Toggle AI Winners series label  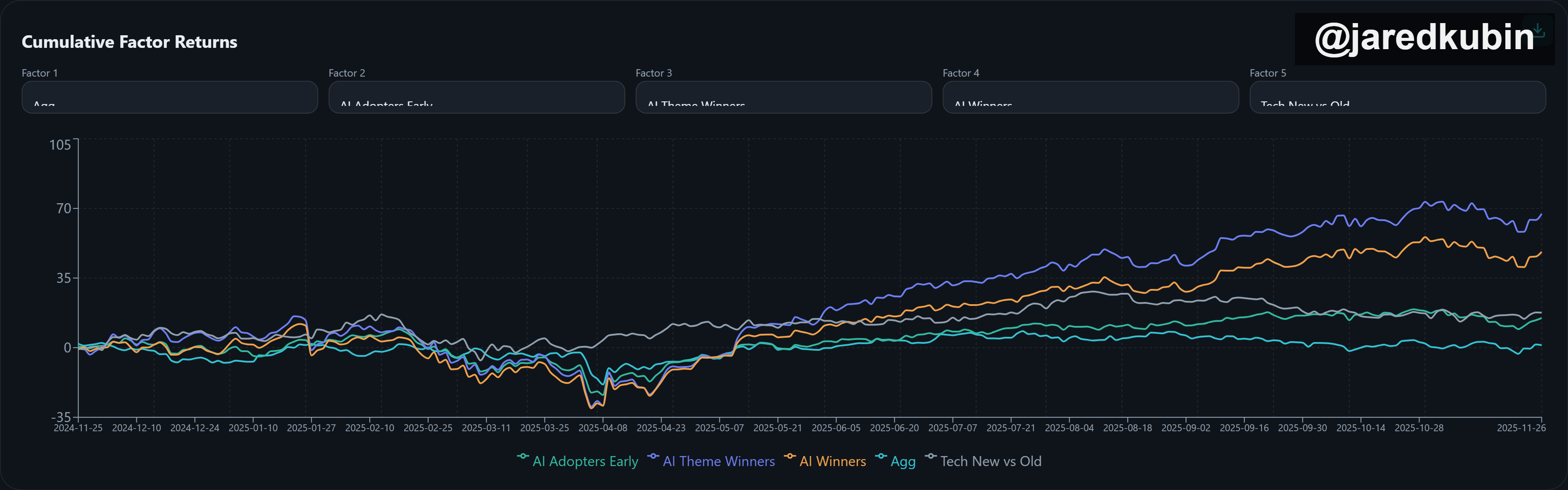[x=832, y=461]
